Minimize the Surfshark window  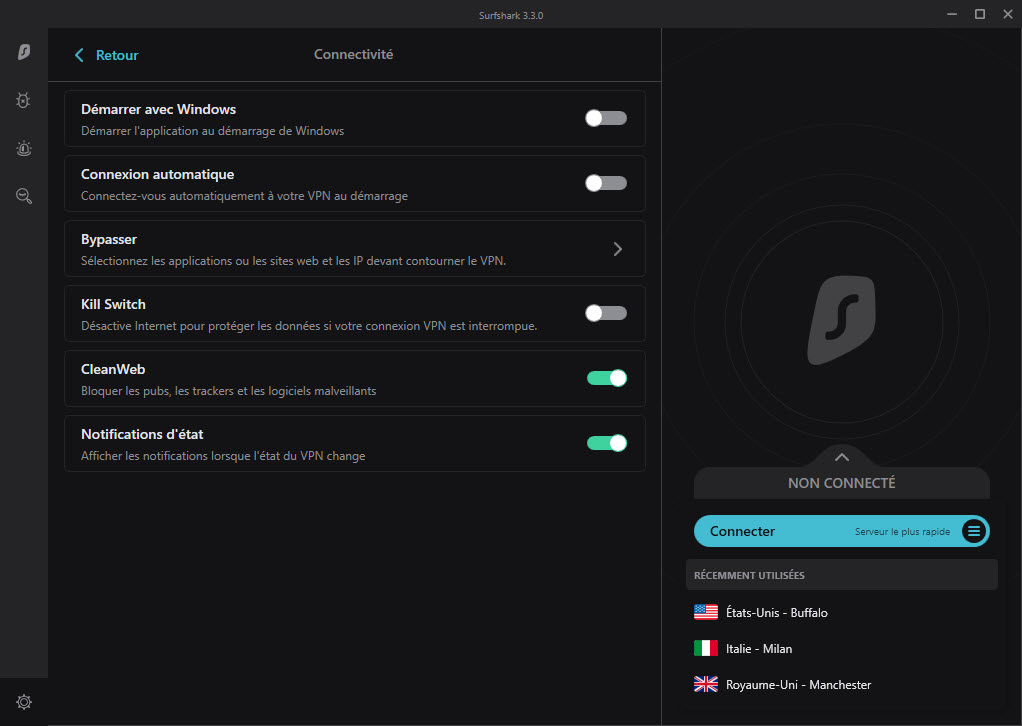[952, 14]
